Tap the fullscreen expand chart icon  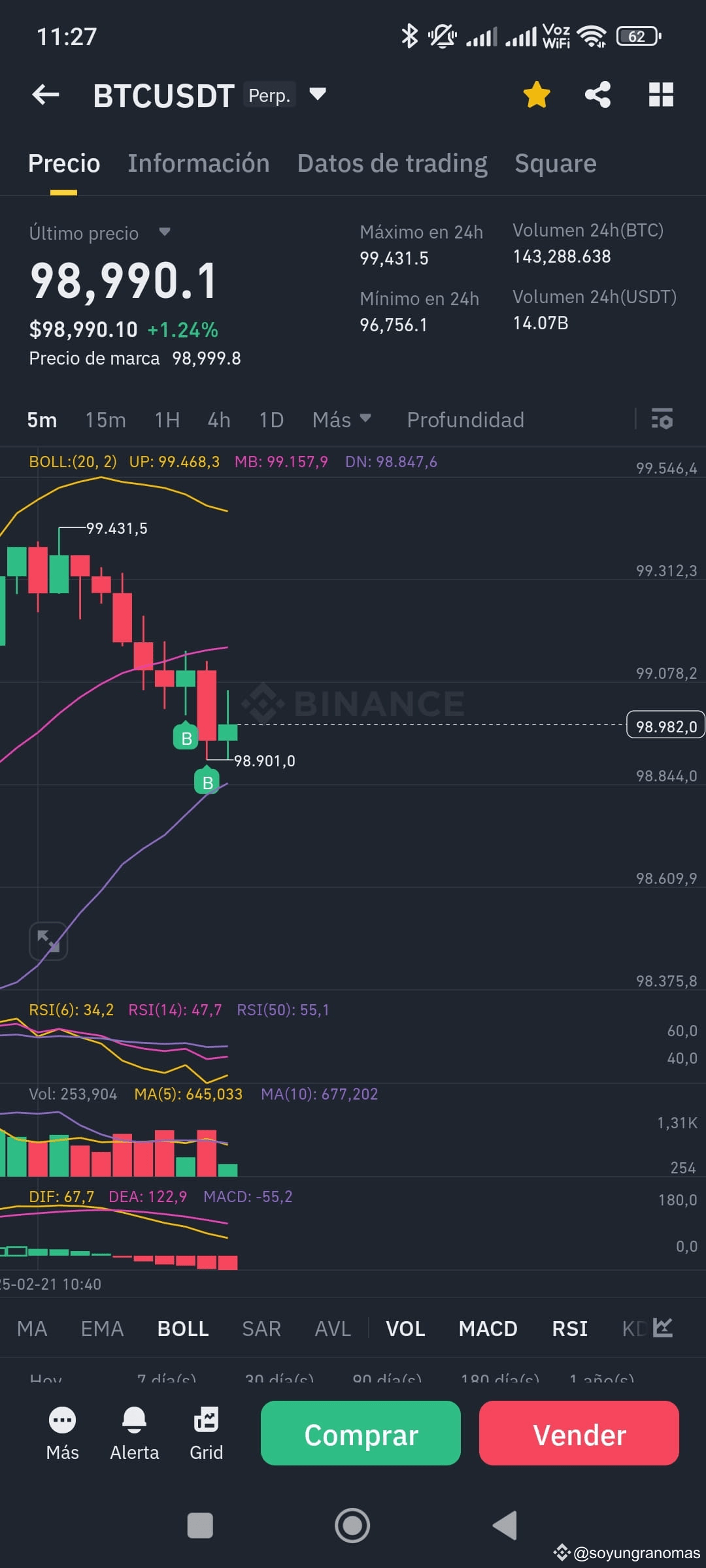tap(48, 941)
